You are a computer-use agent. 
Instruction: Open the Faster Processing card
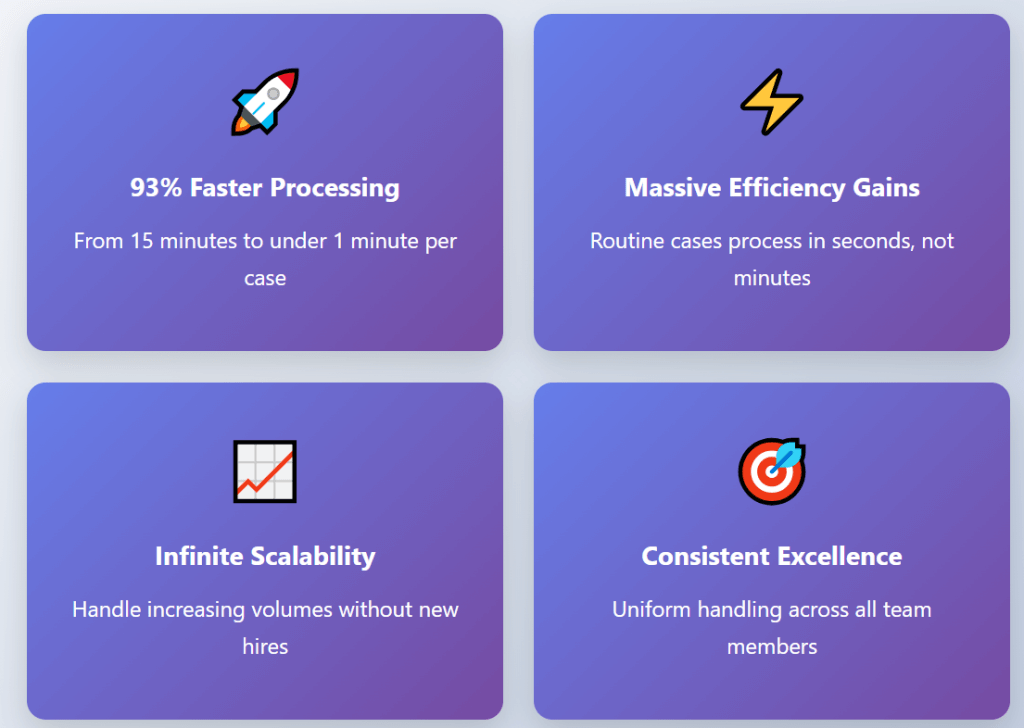[x=265, y=182]
